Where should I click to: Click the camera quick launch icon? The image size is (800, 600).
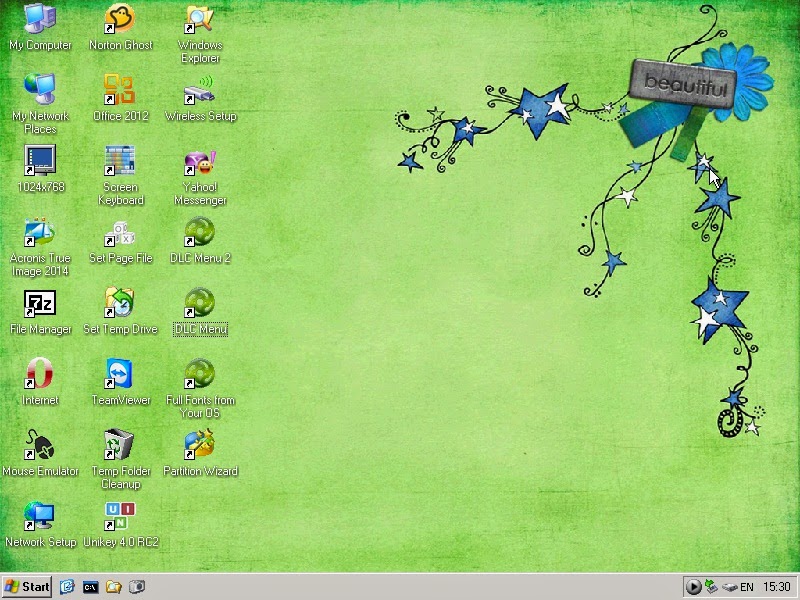point(137,587)
